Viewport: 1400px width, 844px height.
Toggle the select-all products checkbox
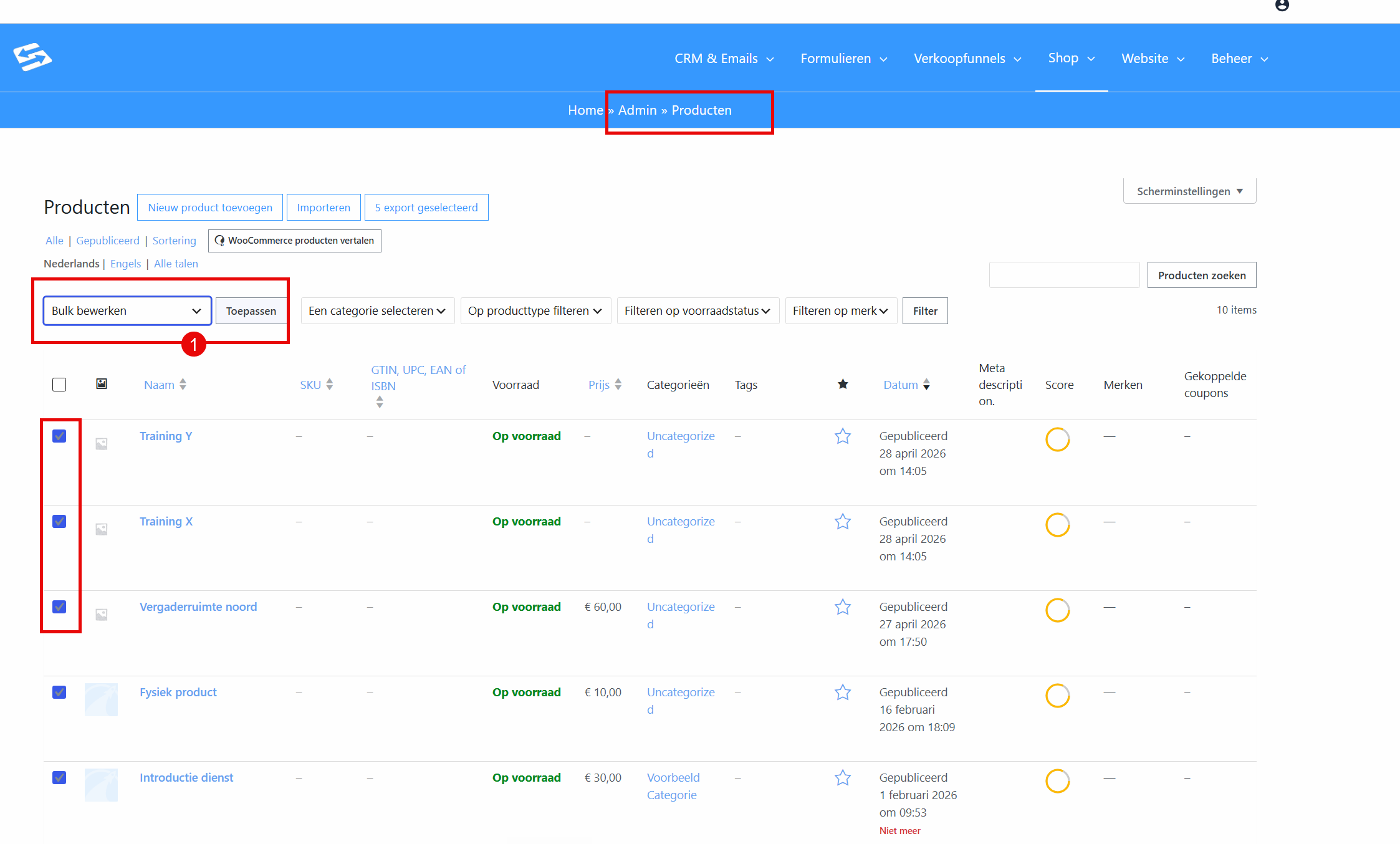[59, 385]
